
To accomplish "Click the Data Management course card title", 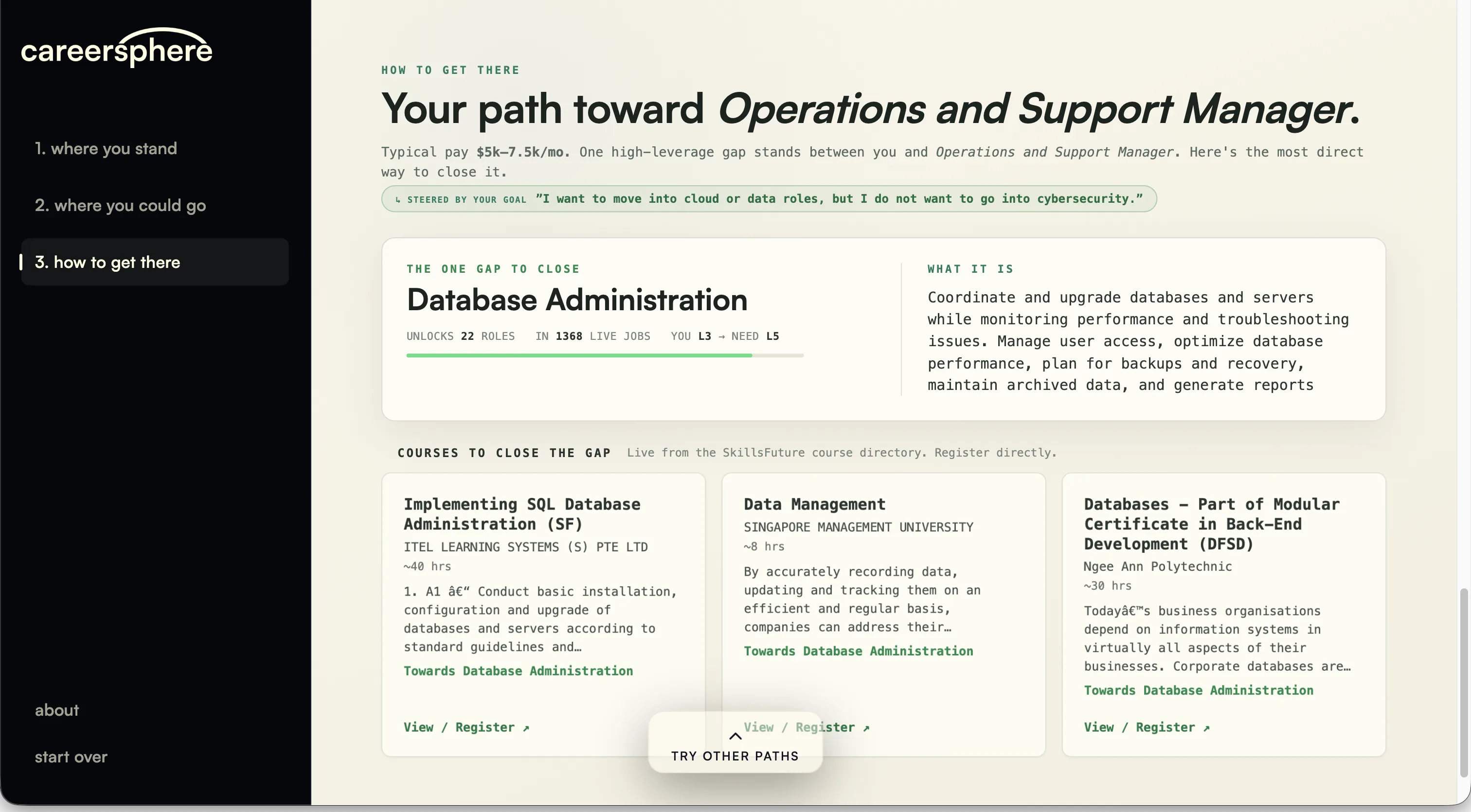I will tap(814, 504).
